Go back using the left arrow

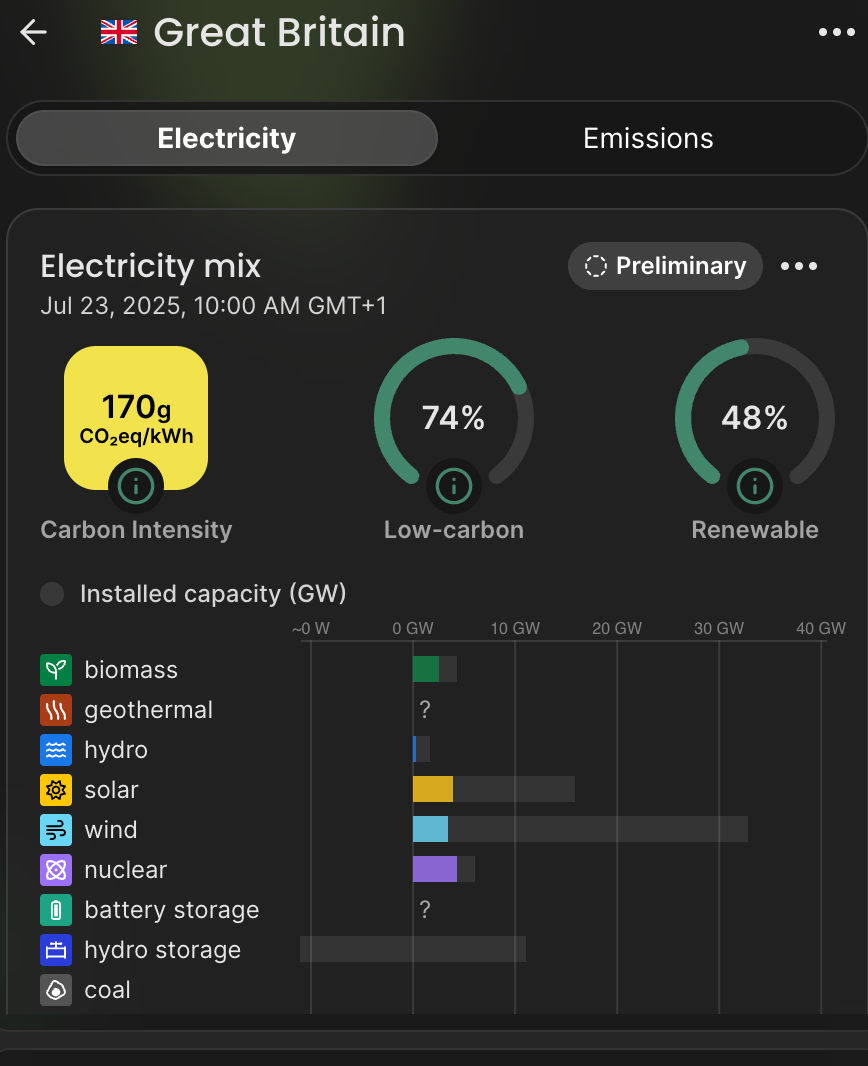[33, 32]
